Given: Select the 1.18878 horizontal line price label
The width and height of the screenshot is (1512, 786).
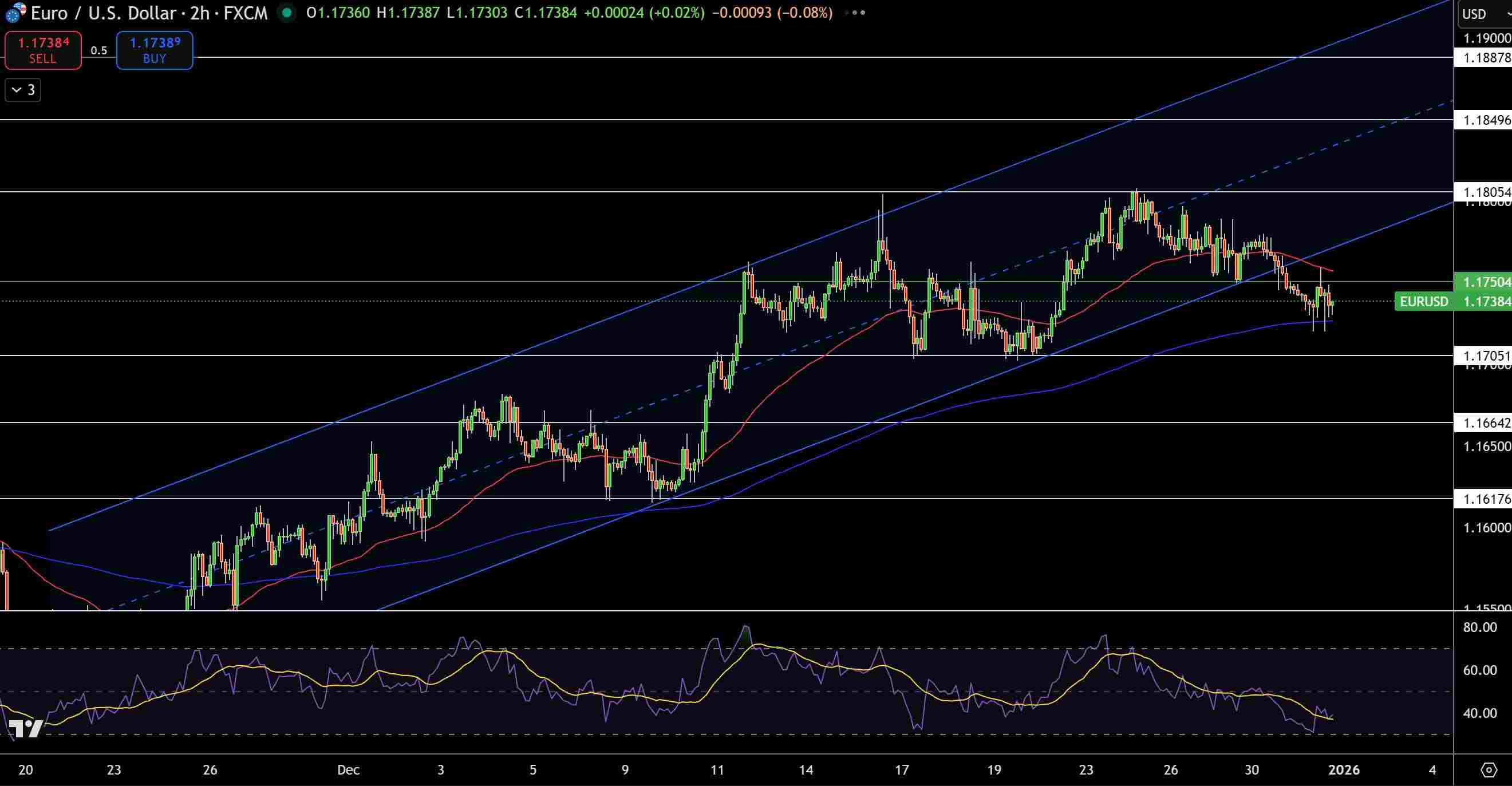Looking at the screenshot, I should (1486, 57).
